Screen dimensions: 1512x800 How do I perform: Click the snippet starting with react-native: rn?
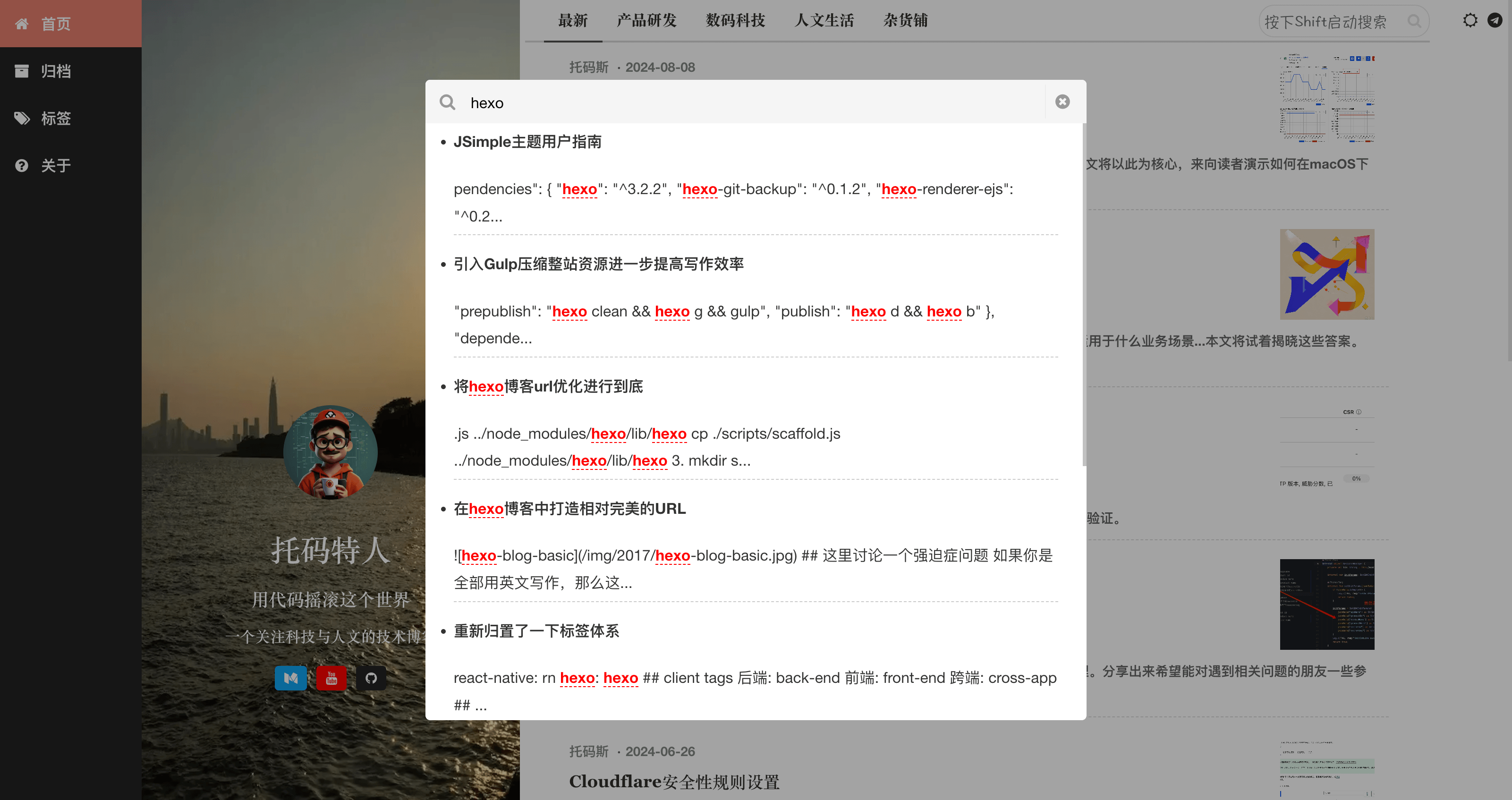(755, 691)
